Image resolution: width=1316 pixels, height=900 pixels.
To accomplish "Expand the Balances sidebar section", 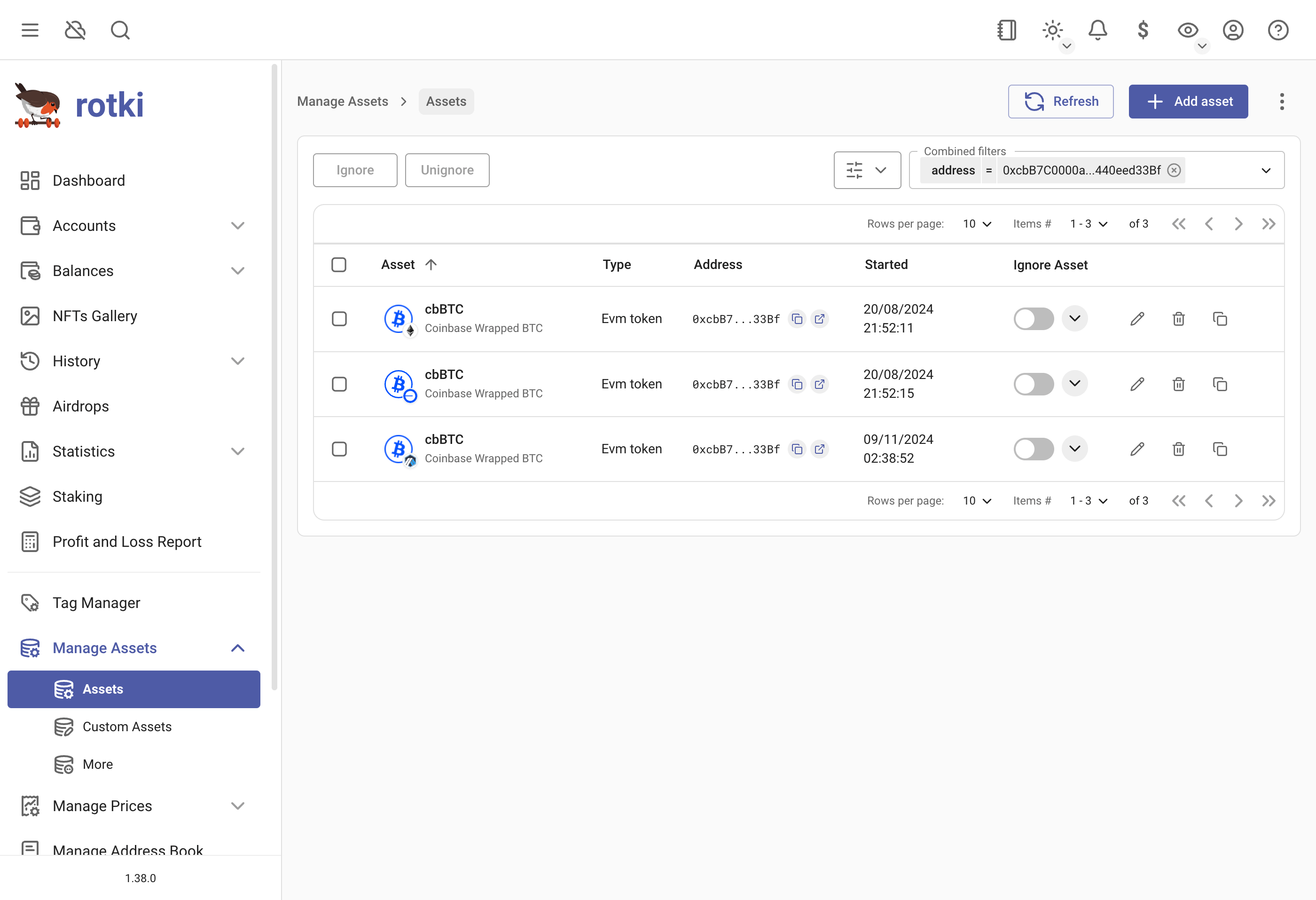I will pyautogui.click(x=133, y=271).
